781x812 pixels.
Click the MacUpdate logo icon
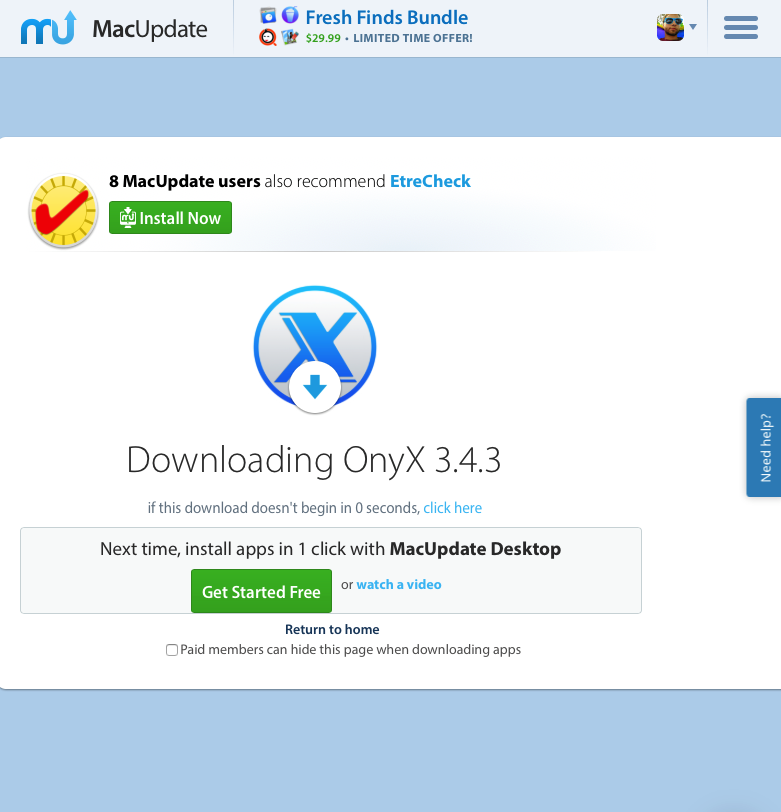[x=49, y=28]
